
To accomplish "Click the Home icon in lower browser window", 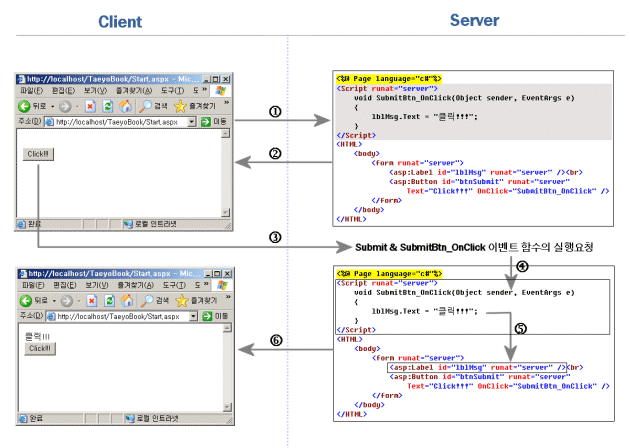I will point(127,301).
